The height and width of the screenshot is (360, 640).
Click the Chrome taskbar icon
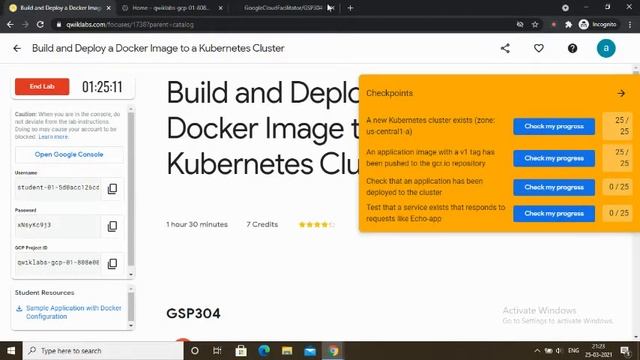333,351
